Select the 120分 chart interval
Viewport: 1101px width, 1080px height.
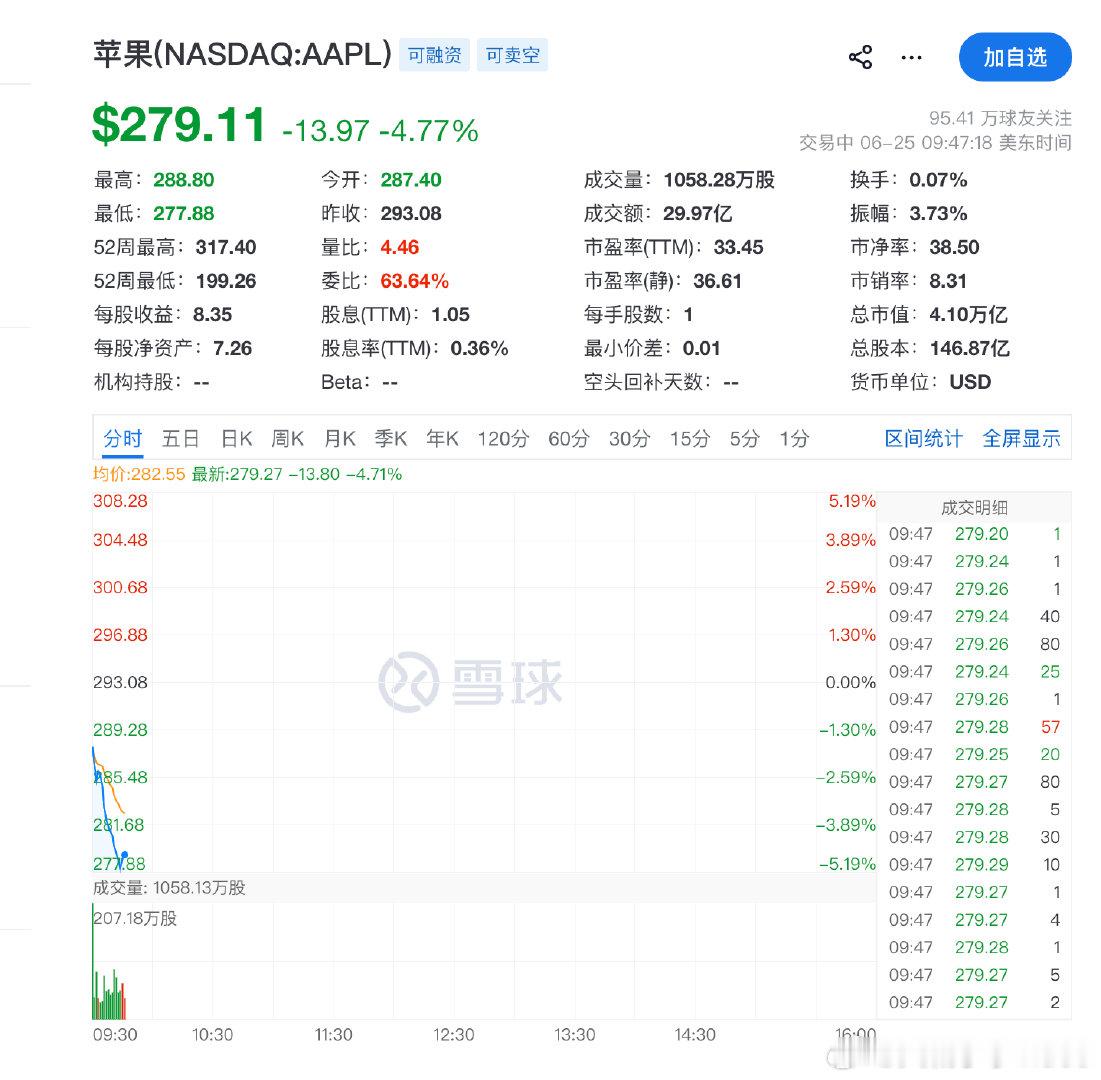point(503,438)
